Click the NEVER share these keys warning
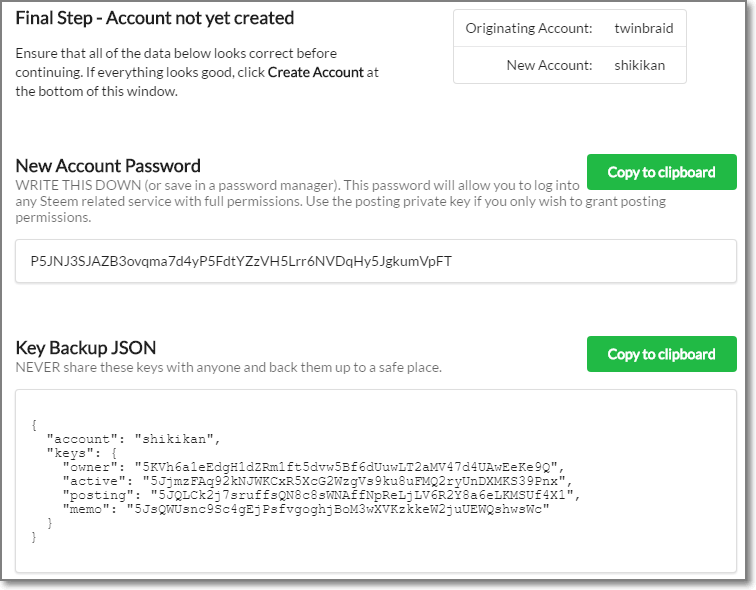756x590 pixels. (228, 367)
